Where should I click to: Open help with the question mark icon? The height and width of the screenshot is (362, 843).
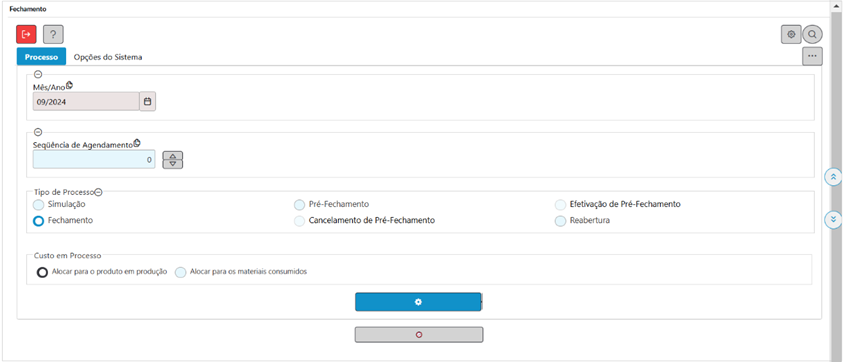53,34
